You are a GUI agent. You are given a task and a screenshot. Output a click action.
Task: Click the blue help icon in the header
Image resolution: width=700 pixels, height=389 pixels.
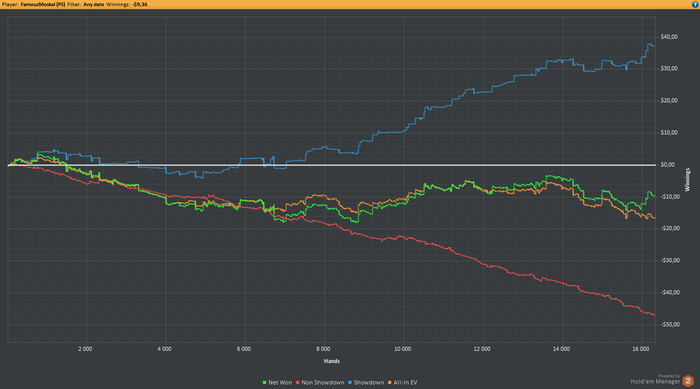click(695, 4)
